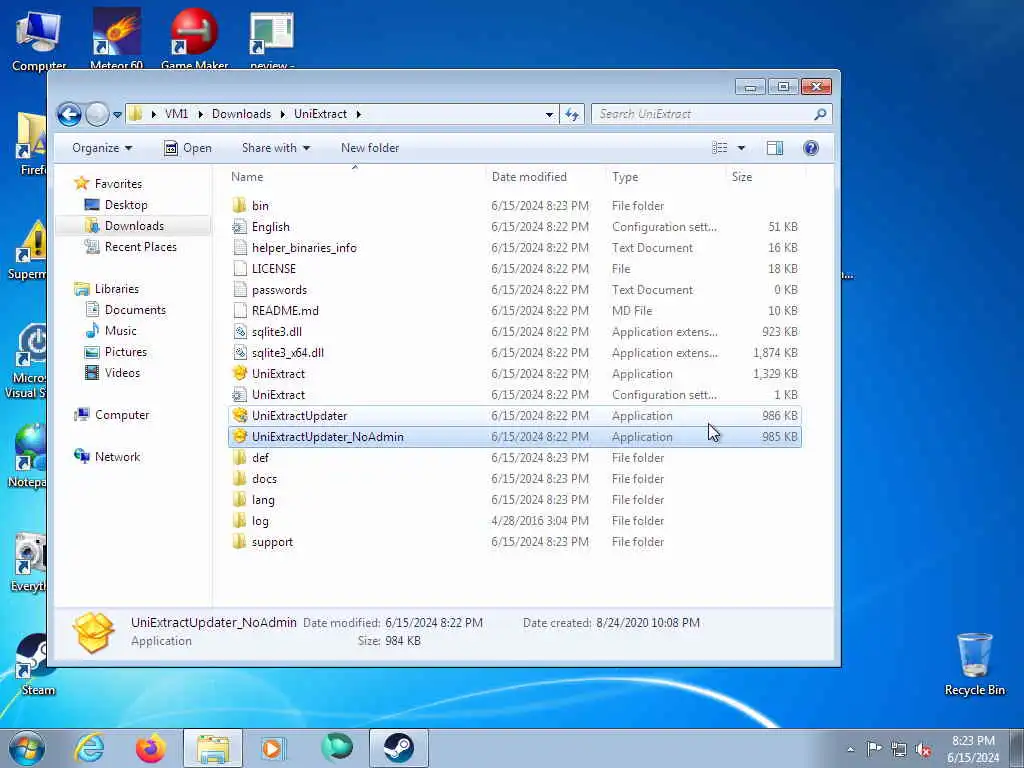Screen dimensions: 1024x768
Task: Select the UniExtract application icon
Action: click(x=240, y=374)
